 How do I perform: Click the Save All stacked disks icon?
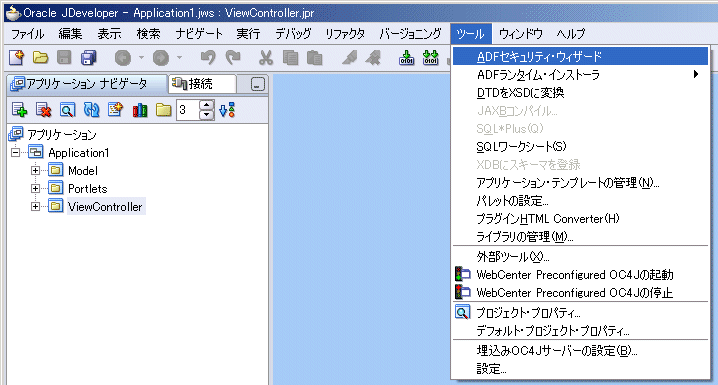pos(88,58)
